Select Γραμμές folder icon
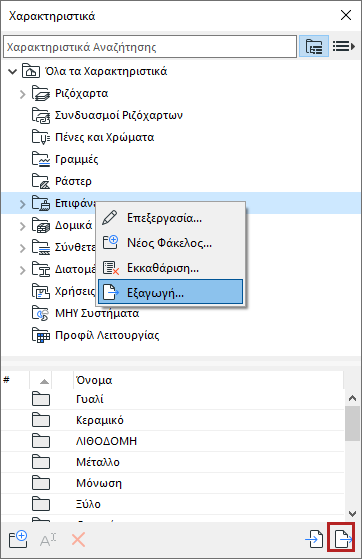 [x=41, y=159]
